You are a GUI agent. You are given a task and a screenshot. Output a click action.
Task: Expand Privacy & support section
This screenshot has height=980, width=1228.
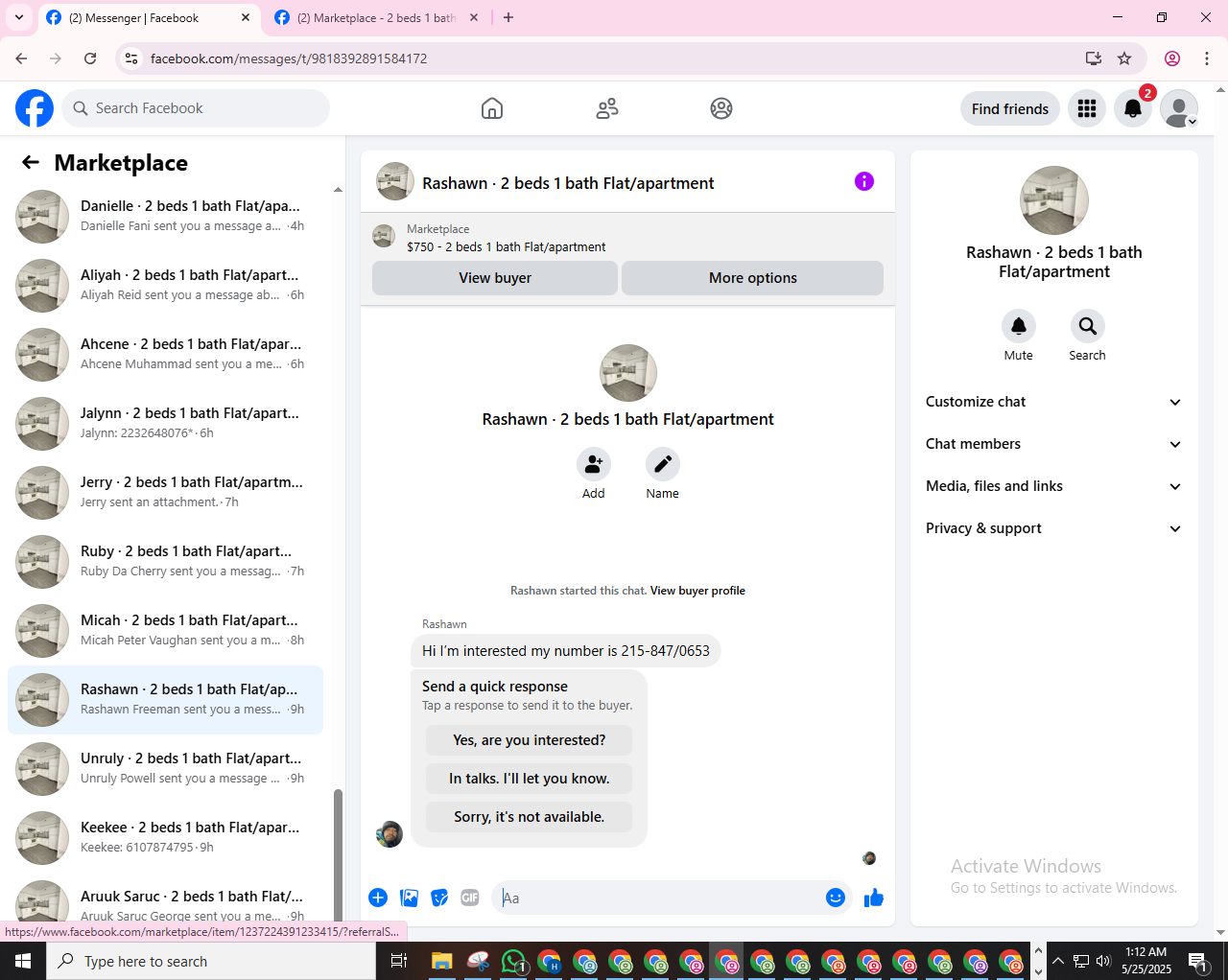(x=1053, y=528)
